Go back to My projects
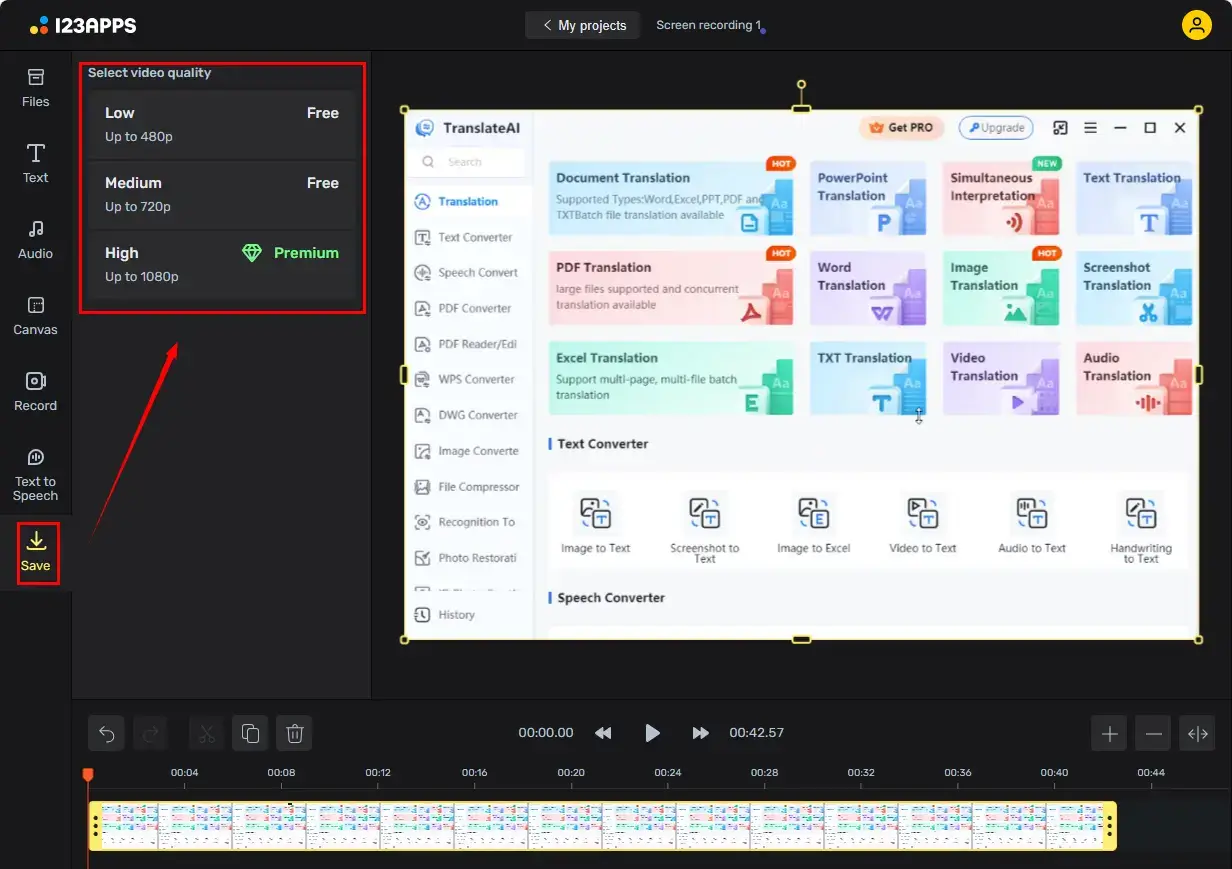 [x=583, y=25]
